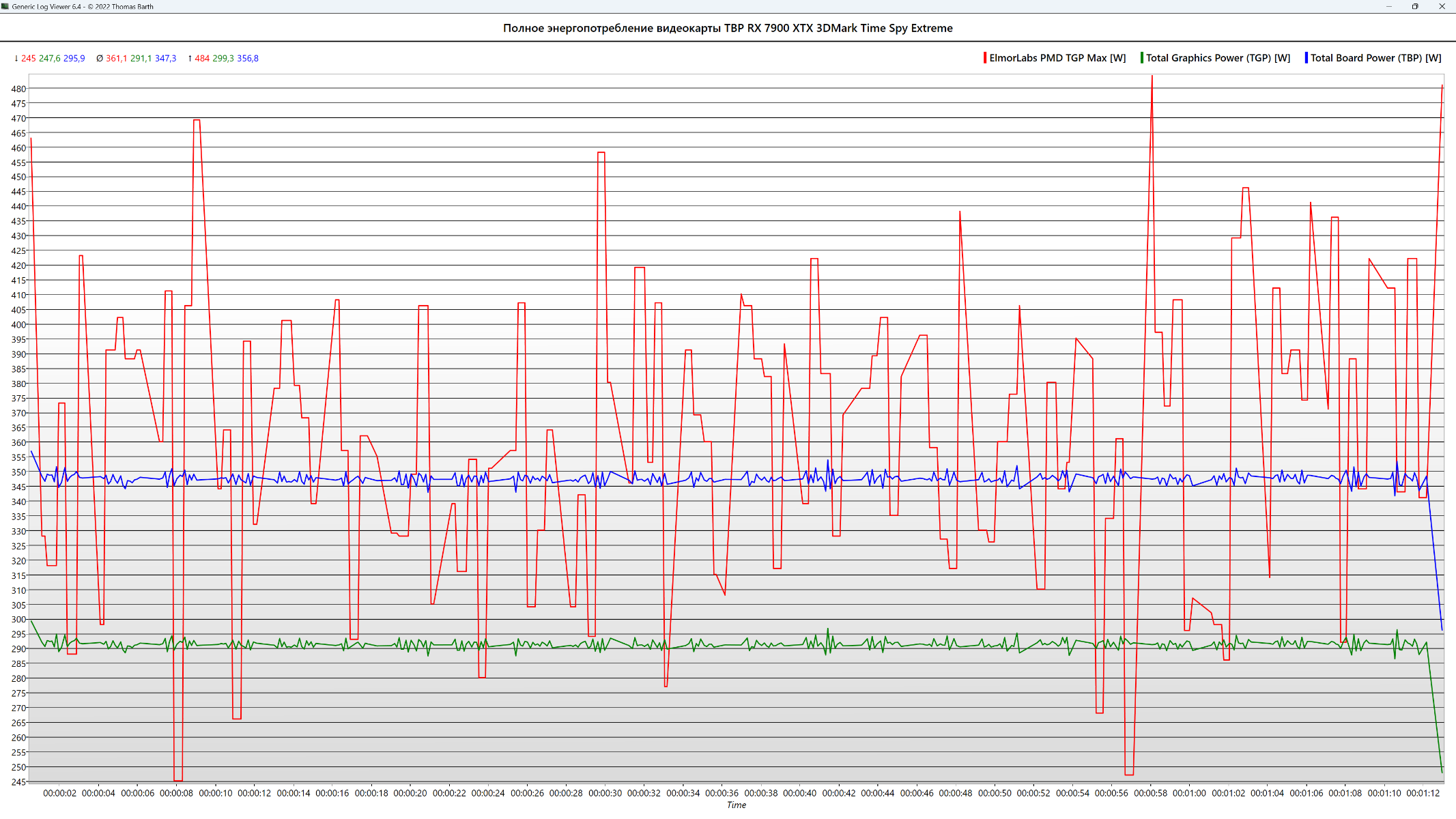
Task: Click the ElmorLabs PMD TGP Max legend label
Action: [1057, 58]
